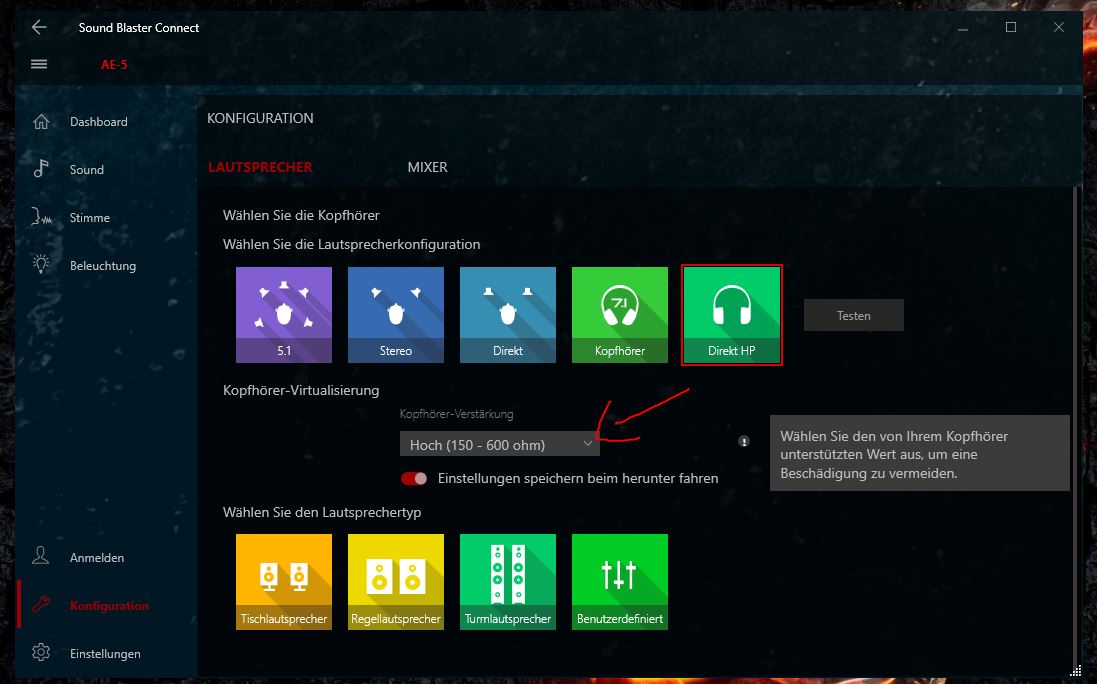
Task: Select the 5.1 speaker configuration tile
Action: point(284,315)
